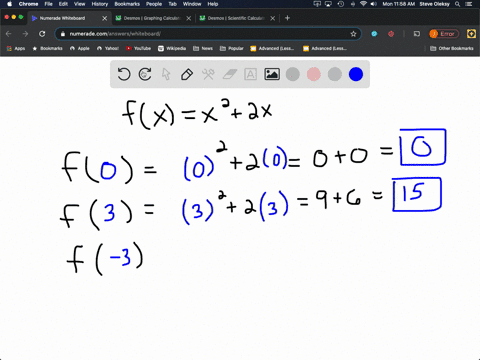The height and width of the screenshot is (360, 480).
Task: Open the Edit menu
Action: click(63, 4)
